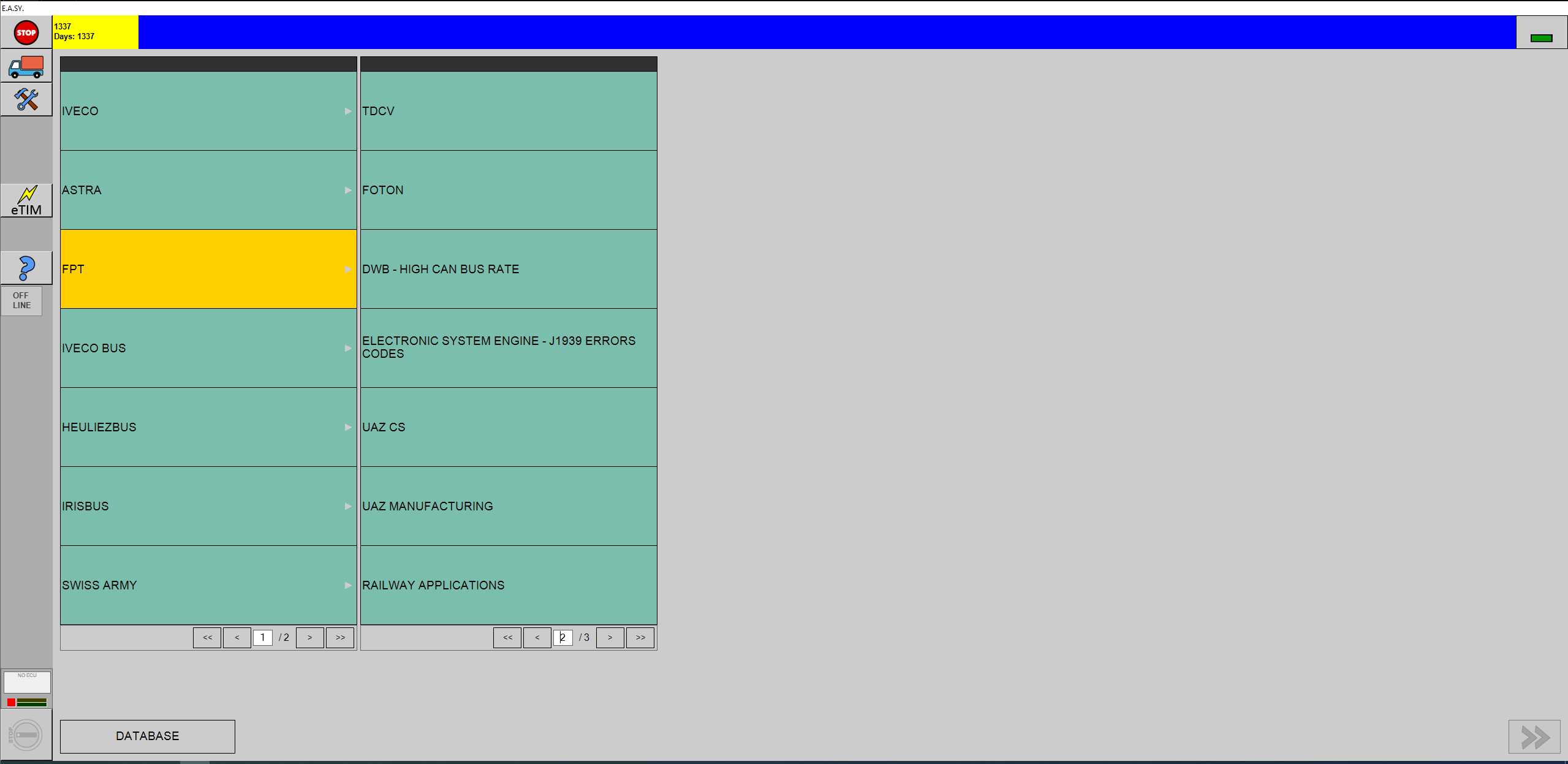Click the greyed-out ignition key STOP icon
The image size is (1568, 764).
click(x=26, y=735)
